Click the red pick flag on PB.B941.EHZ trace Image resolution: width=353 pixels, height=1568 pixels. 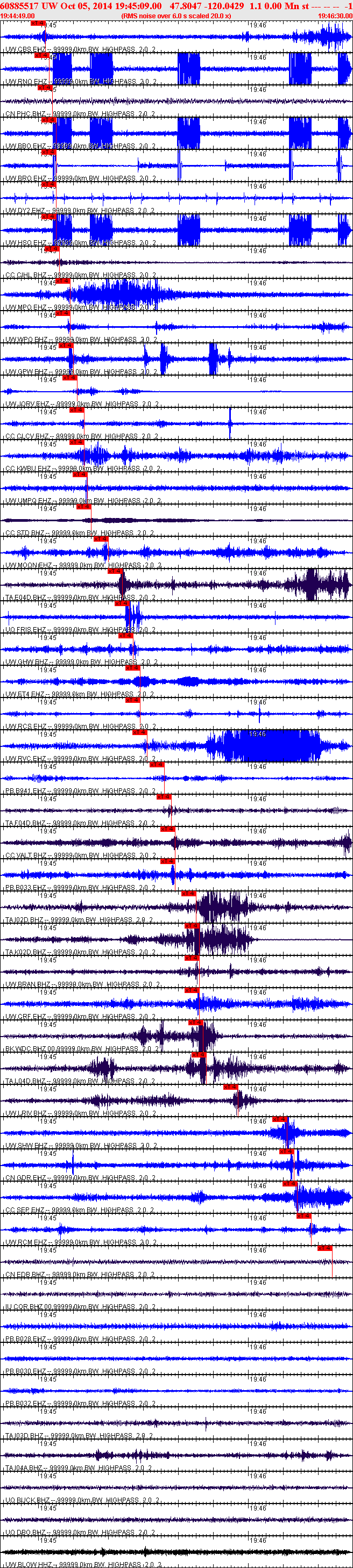pyautogui.click(x=157, y=764)
